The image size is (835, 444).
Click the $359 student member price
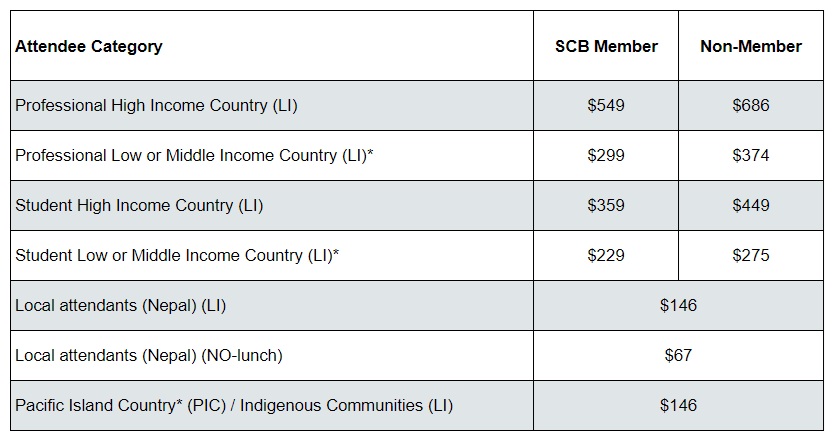606,205
